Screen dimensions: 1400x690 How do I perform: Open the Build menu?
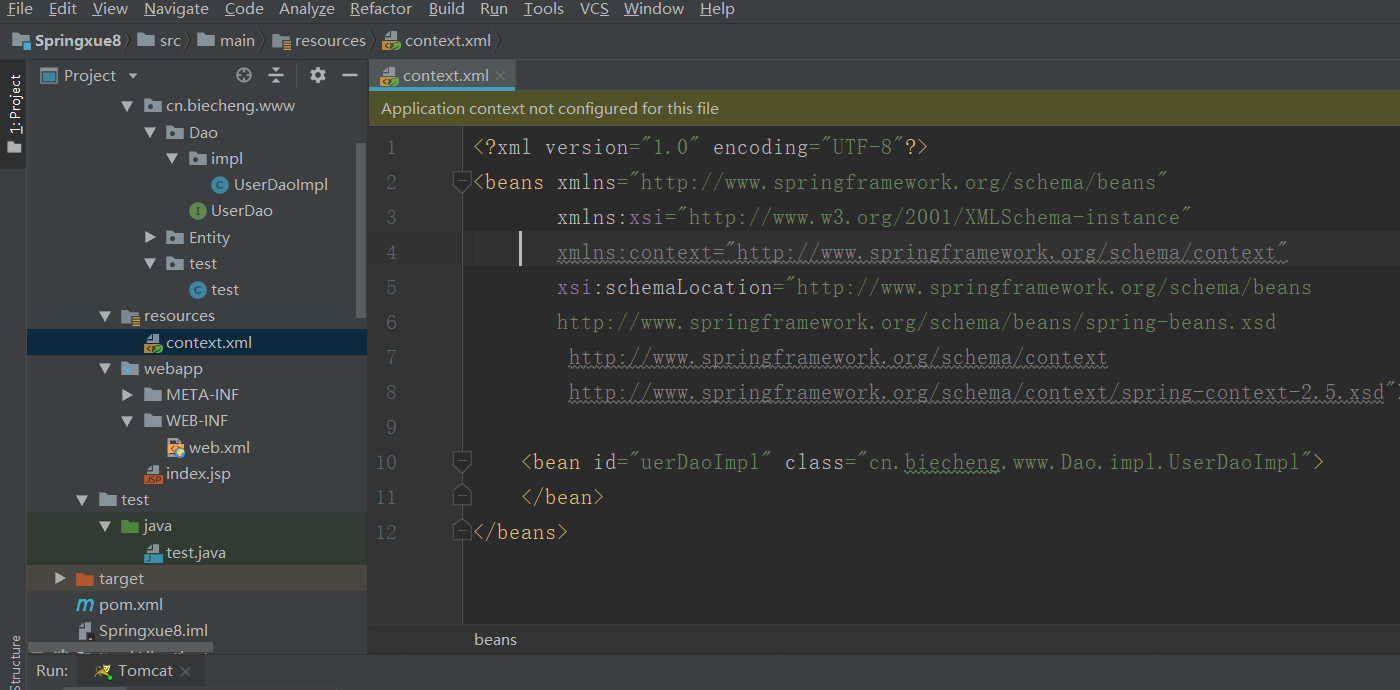coord(447,9)
